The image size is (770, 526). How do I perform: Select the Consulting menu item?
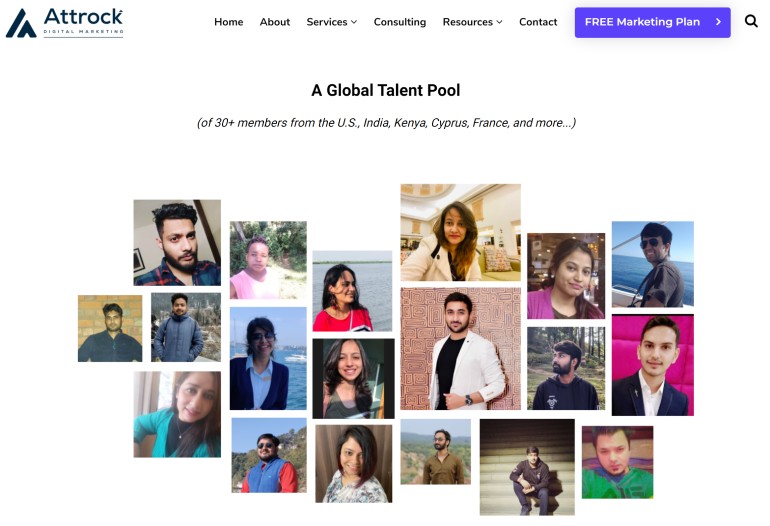click(x=400, y=22)
